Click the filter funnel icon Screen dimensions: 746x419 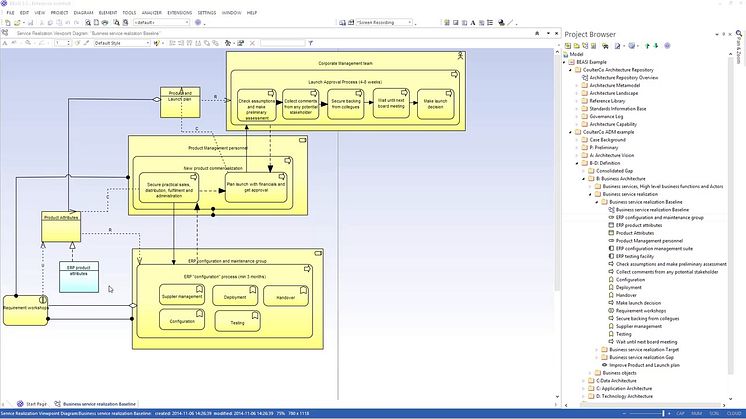click(x=311, y=43)
